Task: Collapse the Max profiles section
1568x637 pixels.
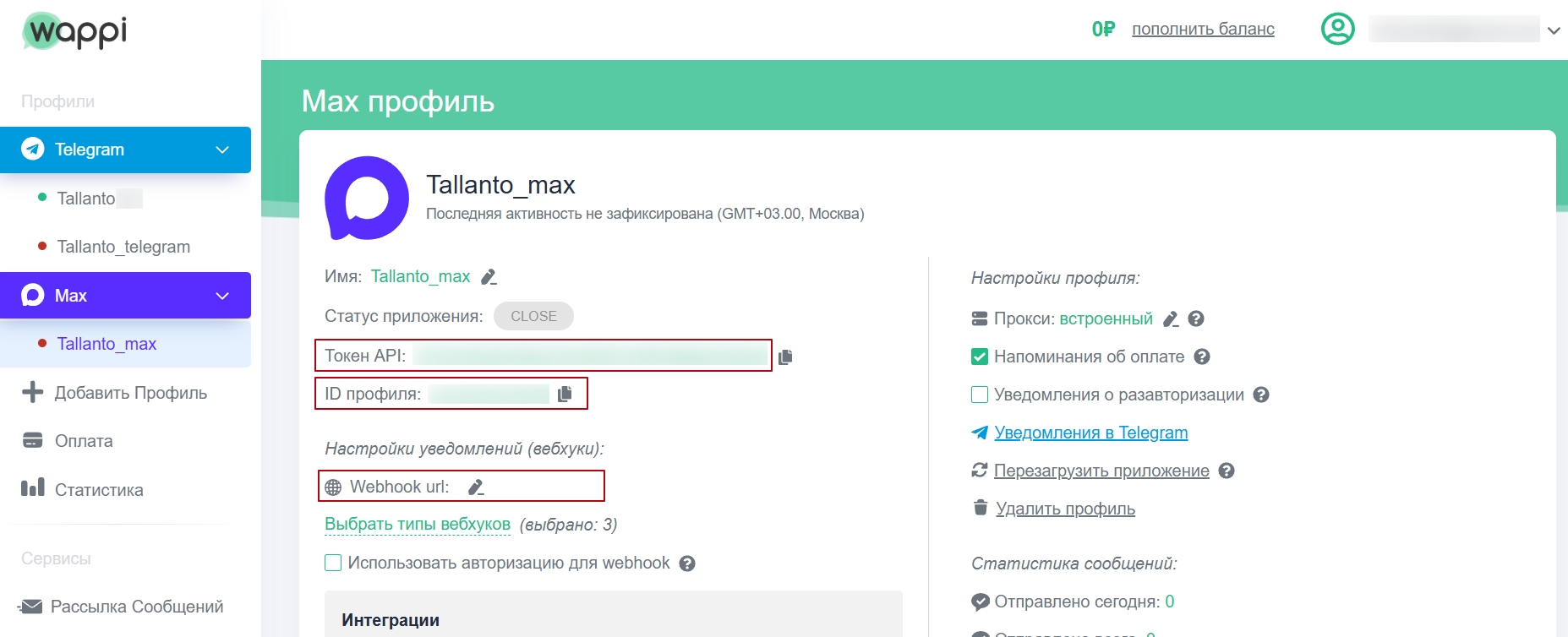Action: (x=222, y=296)
